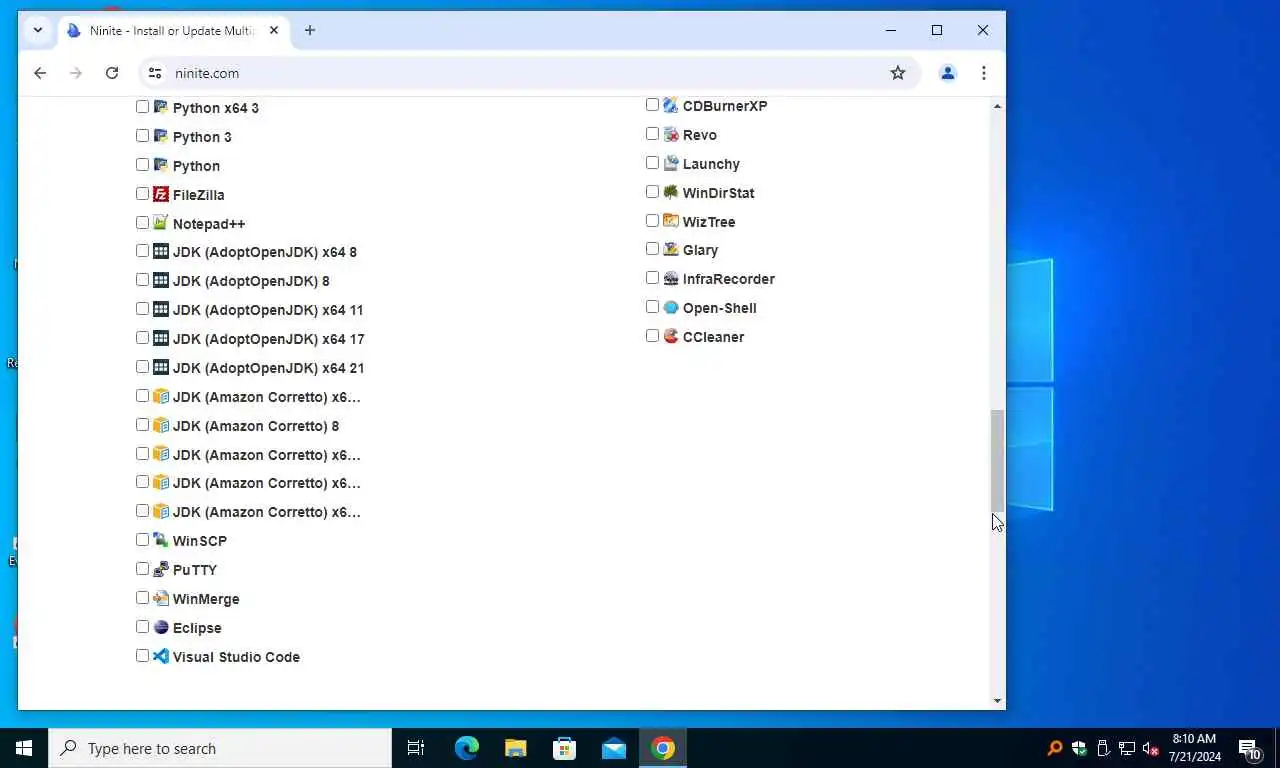Screen dimensions: 1280x768
Task: Select the PuTTY checkbox
Action: coord(142,569)
